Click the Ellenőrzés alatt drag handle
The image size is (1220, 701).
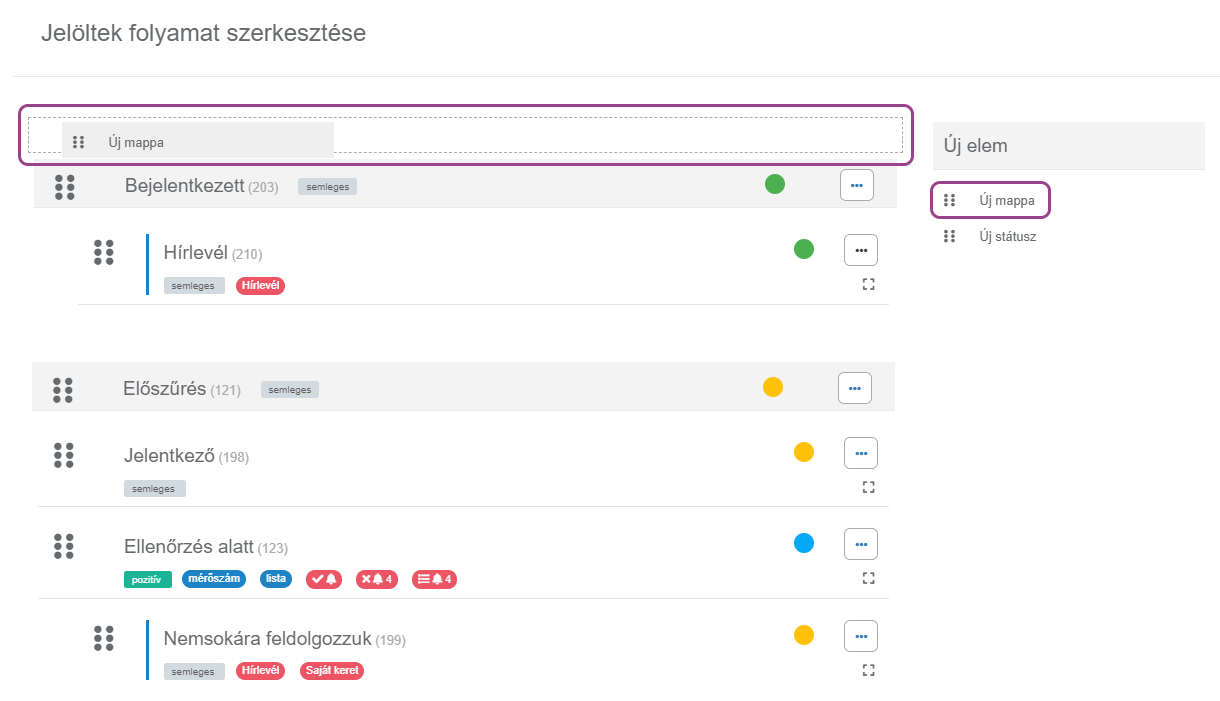tap(64, 546)
